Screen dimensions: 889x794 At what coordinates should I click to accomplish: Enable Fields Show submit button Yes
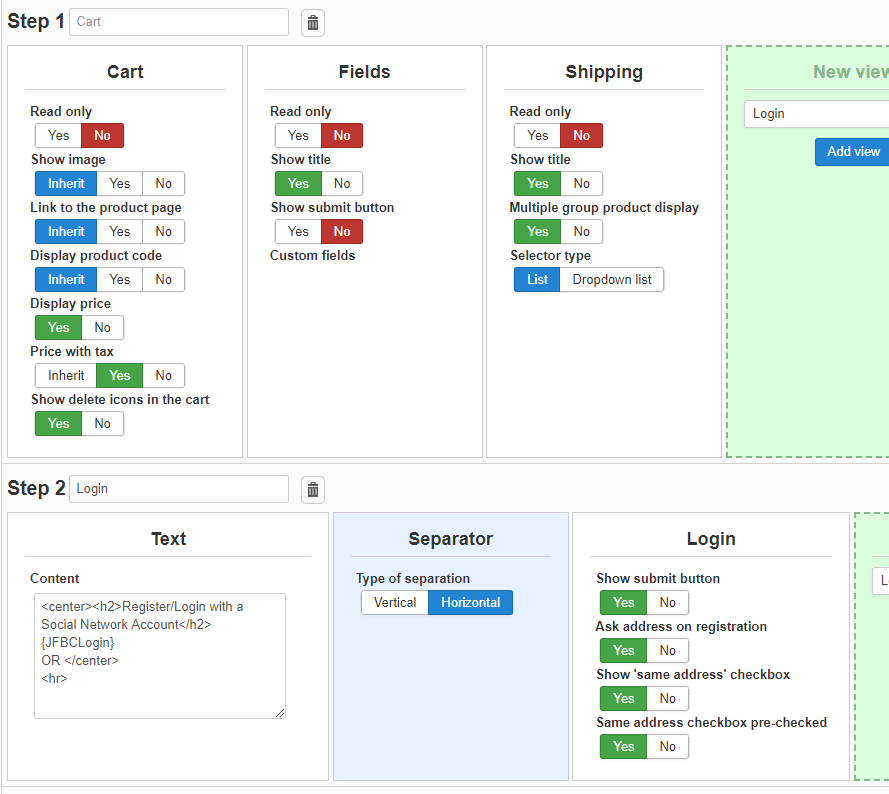(298, 232)
